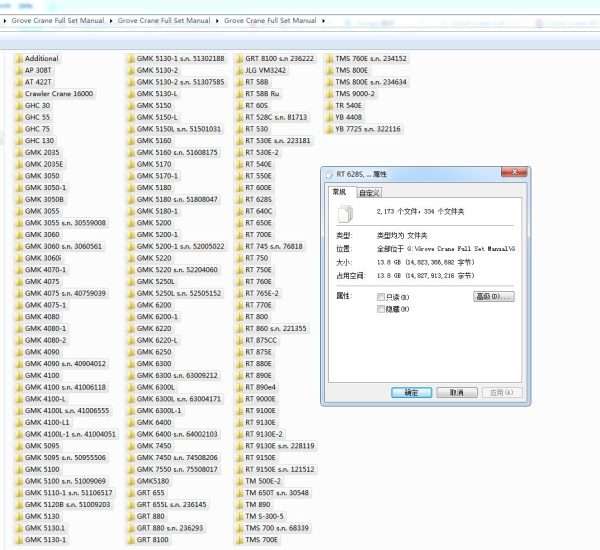Select folder name GMK 4090 s.n. 40904012
Viewport: 600px width, 550px height.
(65, 364)
